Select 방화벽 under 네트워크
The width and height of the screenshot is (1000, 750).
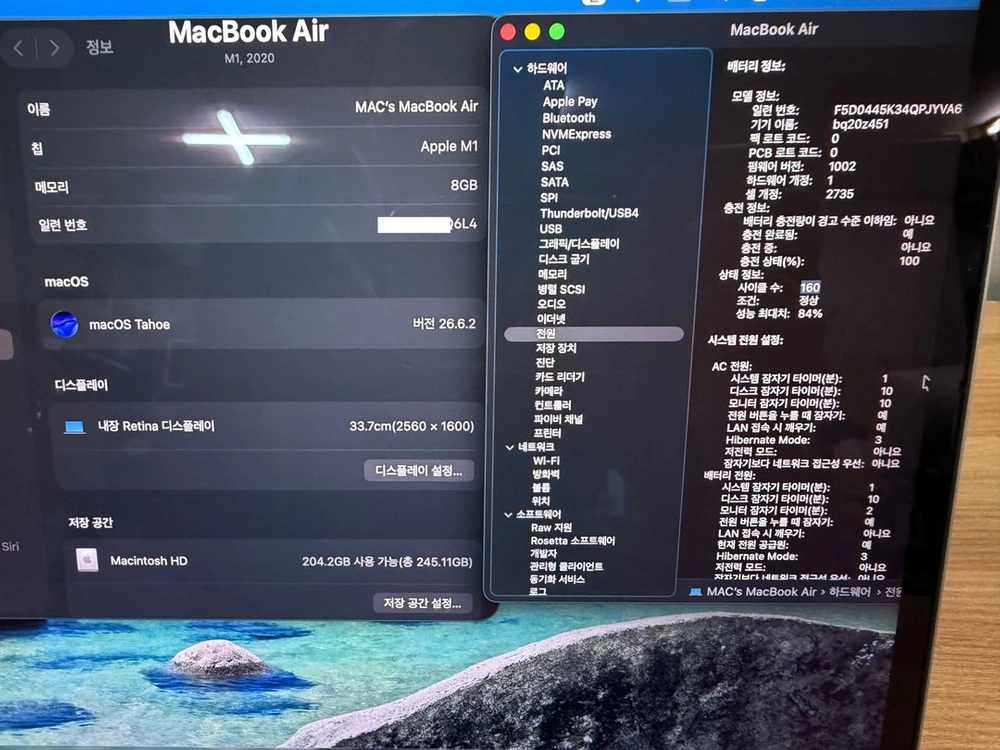pyautogui.click(x=546, y=474)
